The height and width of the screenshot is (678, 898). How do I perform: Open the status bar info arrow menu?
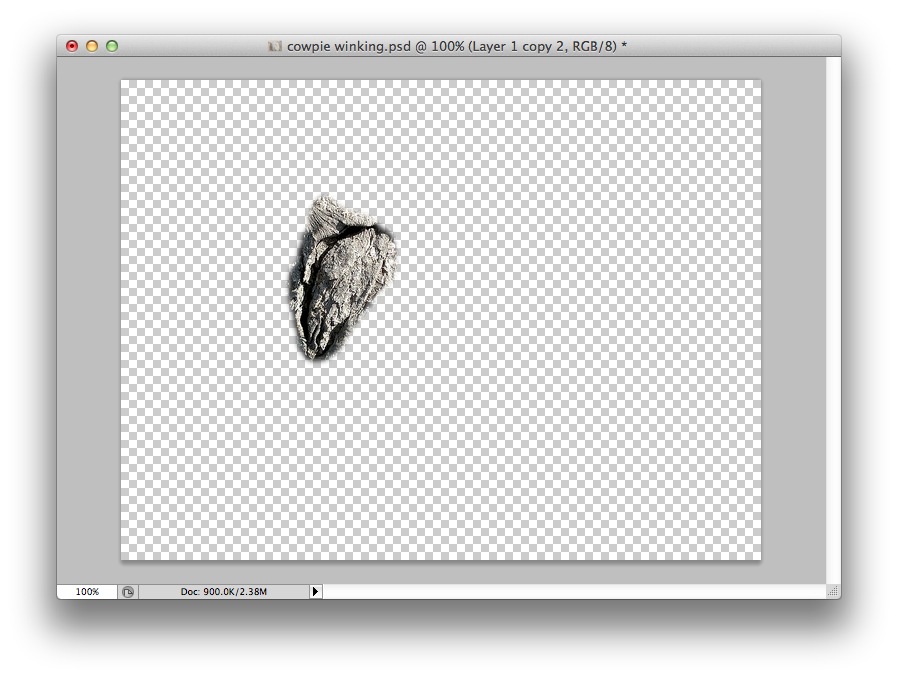click(316, 592)
